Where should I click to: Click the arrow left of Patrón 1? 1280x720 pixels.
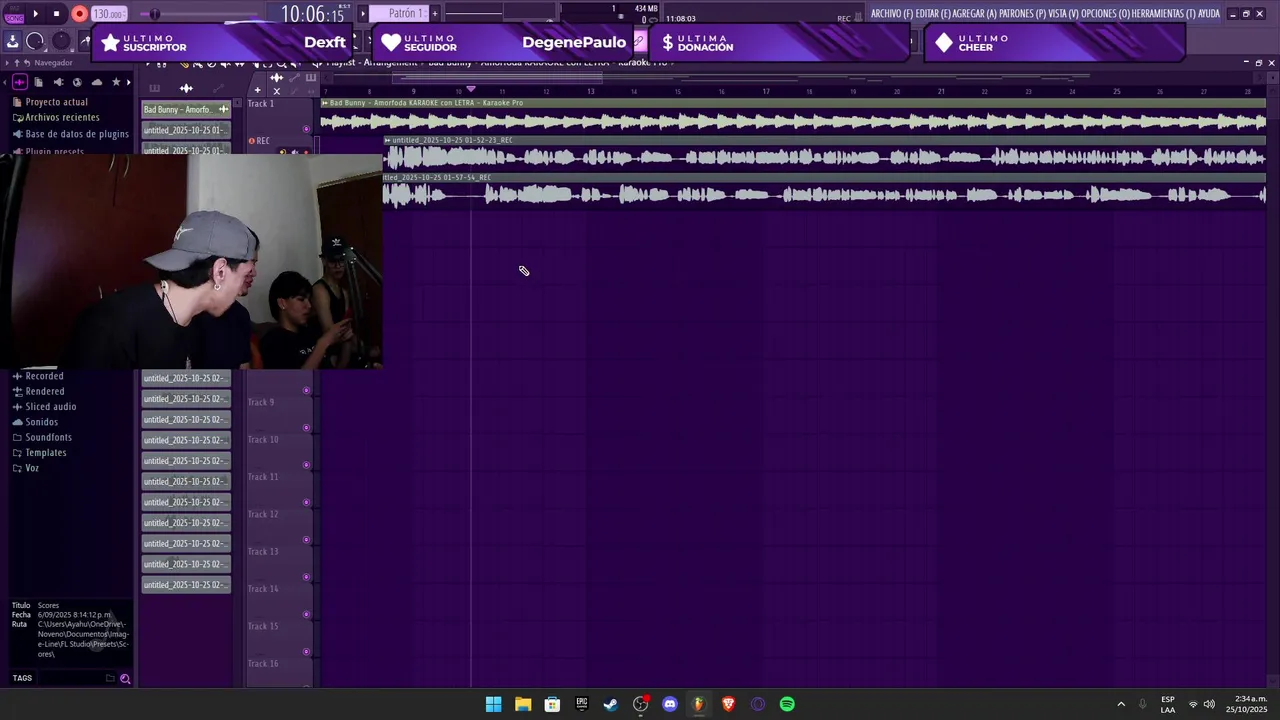pyautogui.click(x=363, y=13)
